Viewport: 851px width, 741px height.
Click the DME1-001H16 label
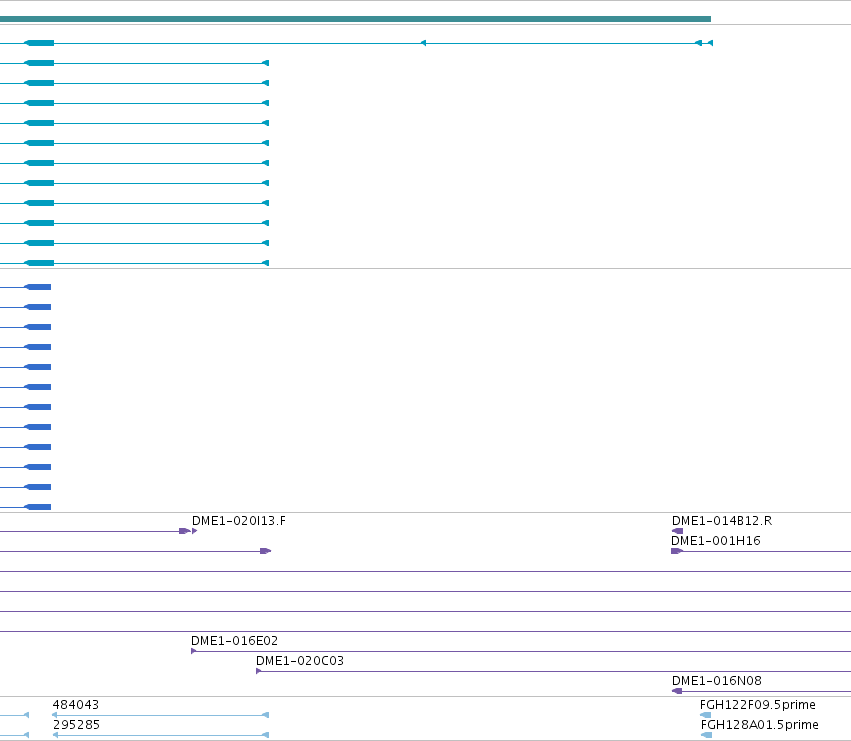pyautogui.click(x=716, y=541)
